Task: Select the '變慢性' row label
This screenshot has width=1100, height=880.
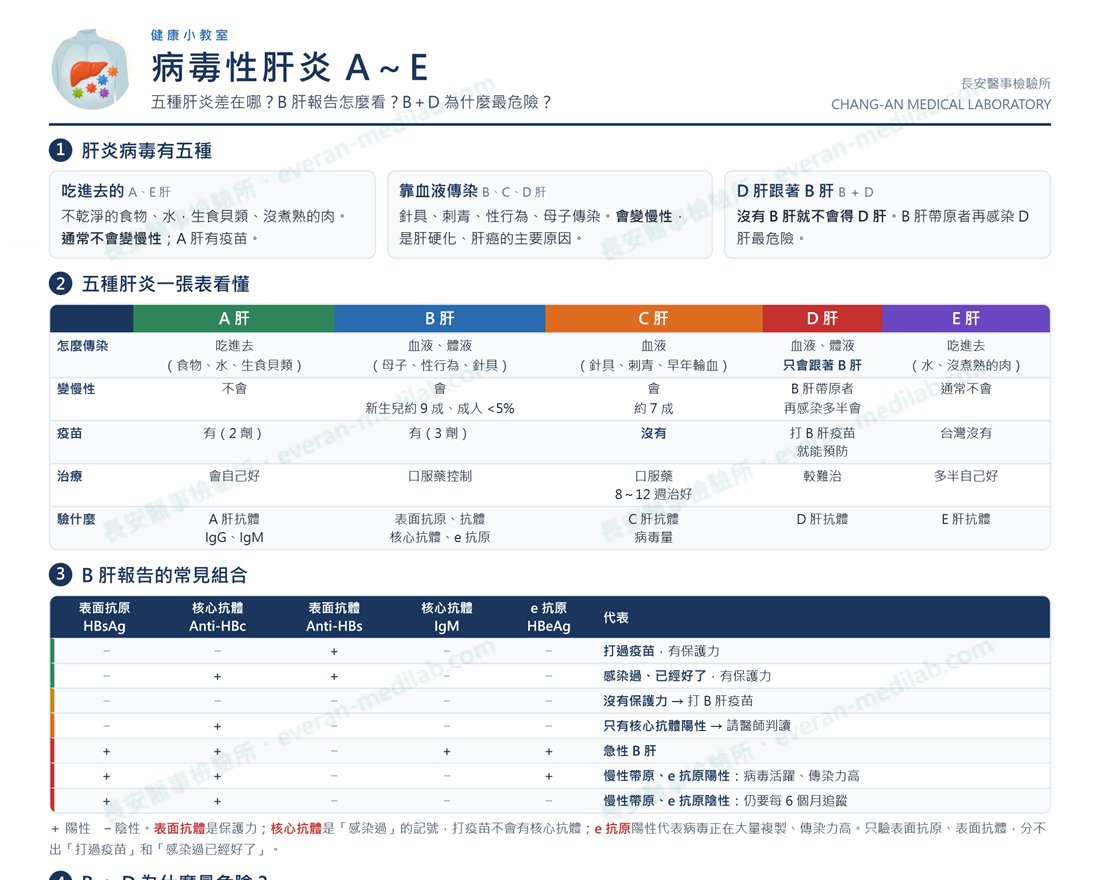Action: pyautogui.click(x=76, y=389)
